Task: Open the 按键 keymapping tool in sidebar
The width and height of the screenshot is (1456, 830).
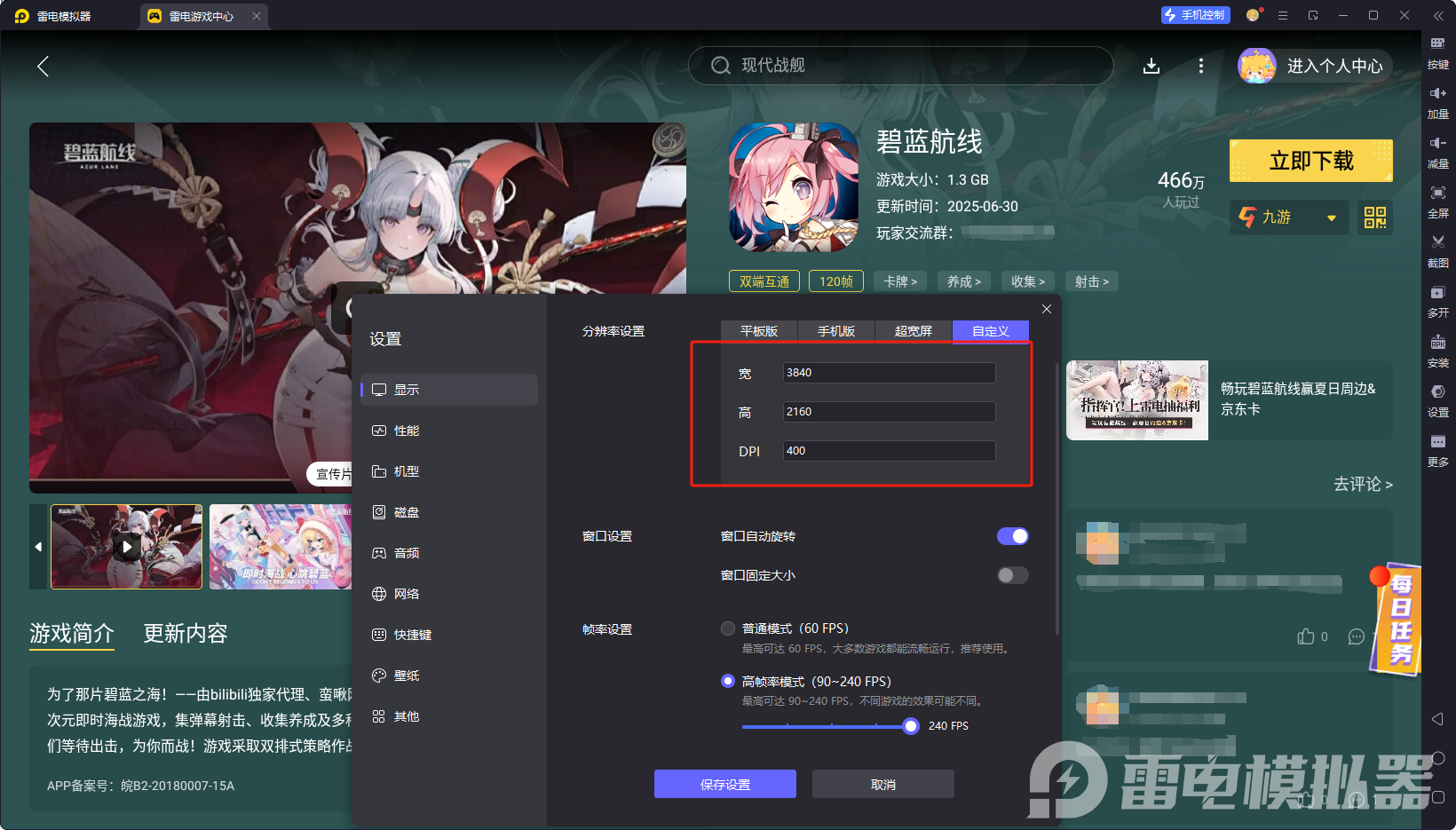Action: (x=1437, y=51)
